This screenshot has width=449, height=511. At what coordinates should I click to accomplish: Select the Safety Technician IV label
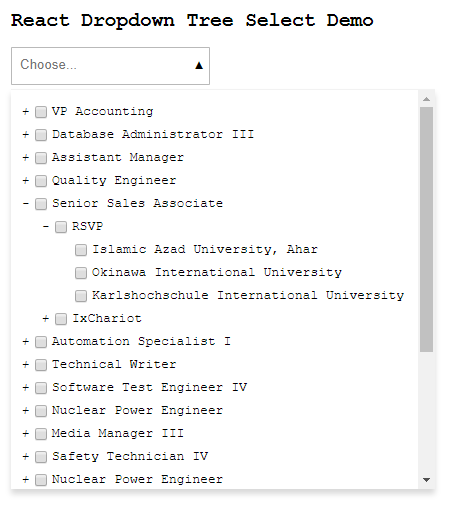pos(130,456)
